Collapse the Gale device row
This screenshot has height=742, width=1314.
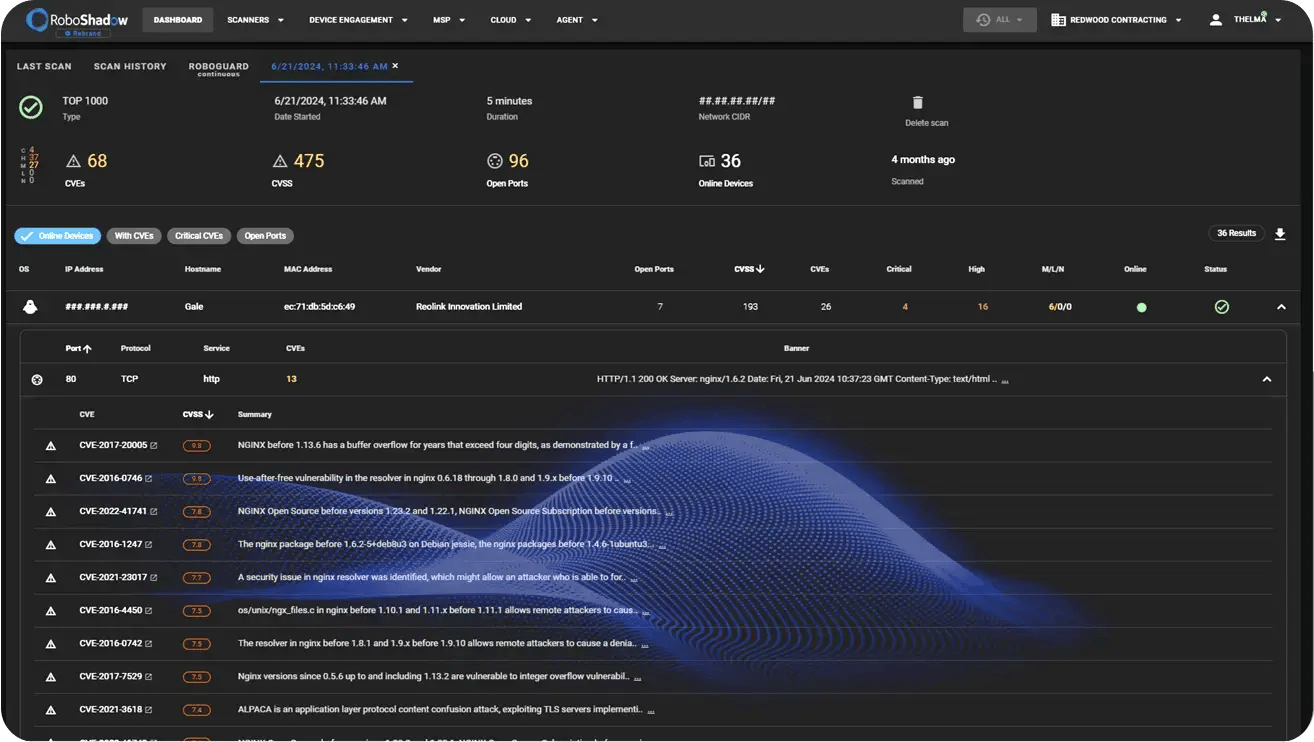[1281, 307]
